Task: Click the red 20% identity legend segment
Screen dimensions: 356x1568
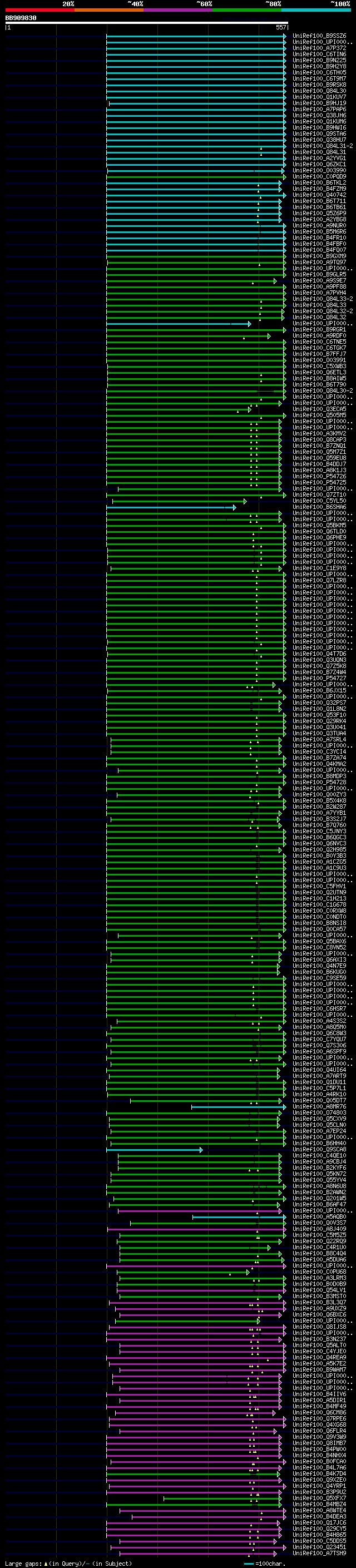Action: [x=39, y=10]
